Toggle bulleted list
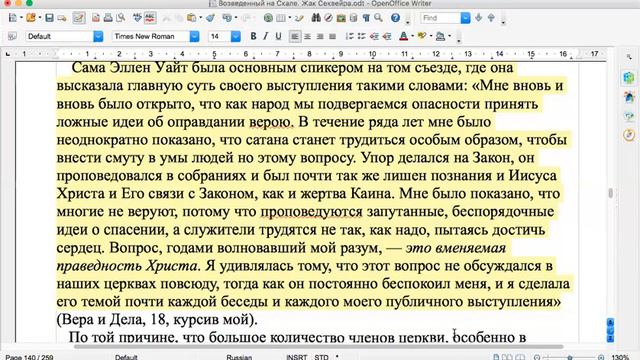This screenshot has width=640, height=360. pyautogui.click(x=362, y=36)
